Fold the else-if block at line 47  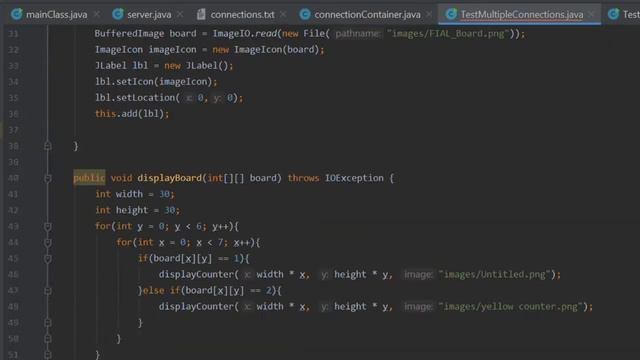click(x=48, y=291)
